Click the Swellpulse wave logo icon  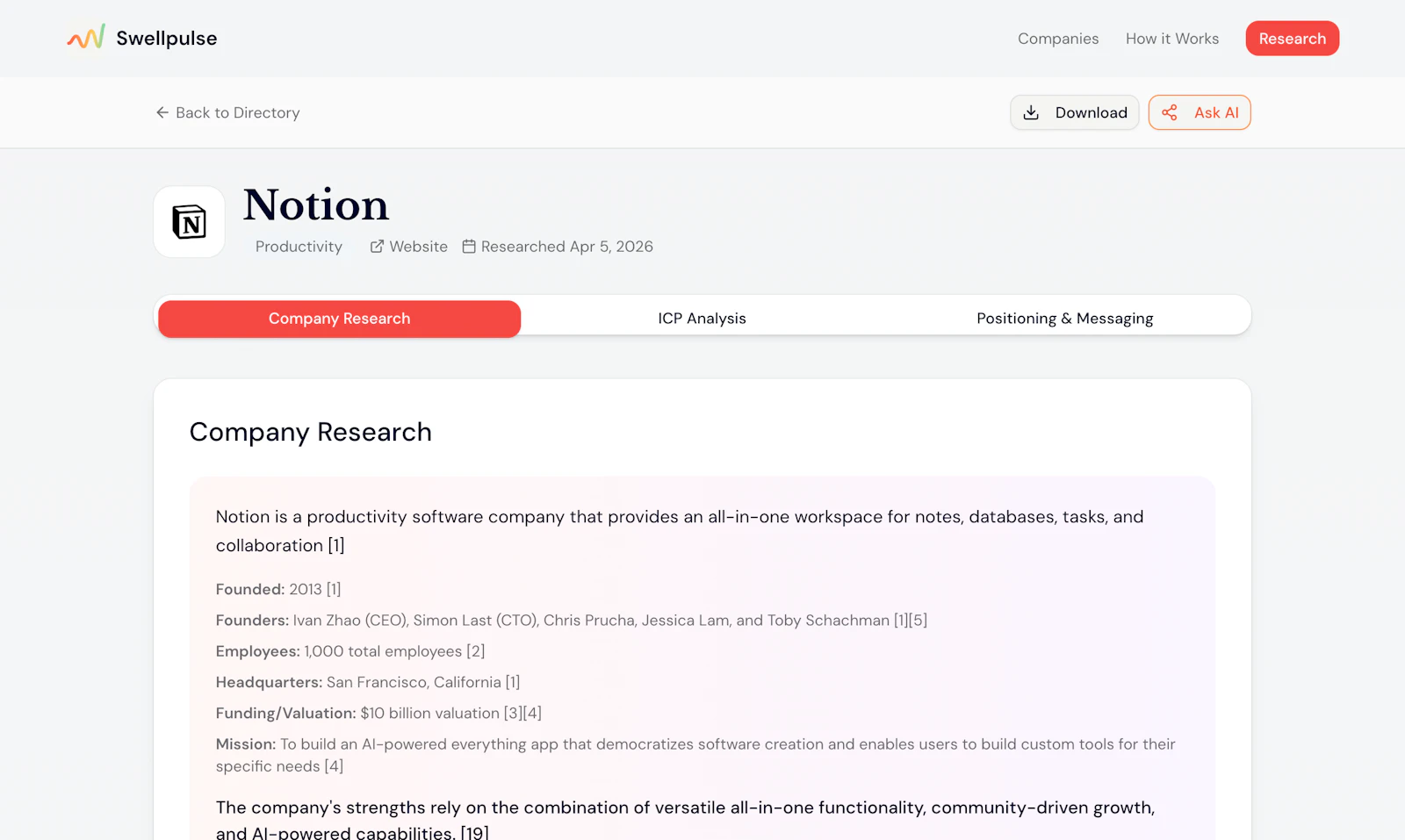pos(86,38)
